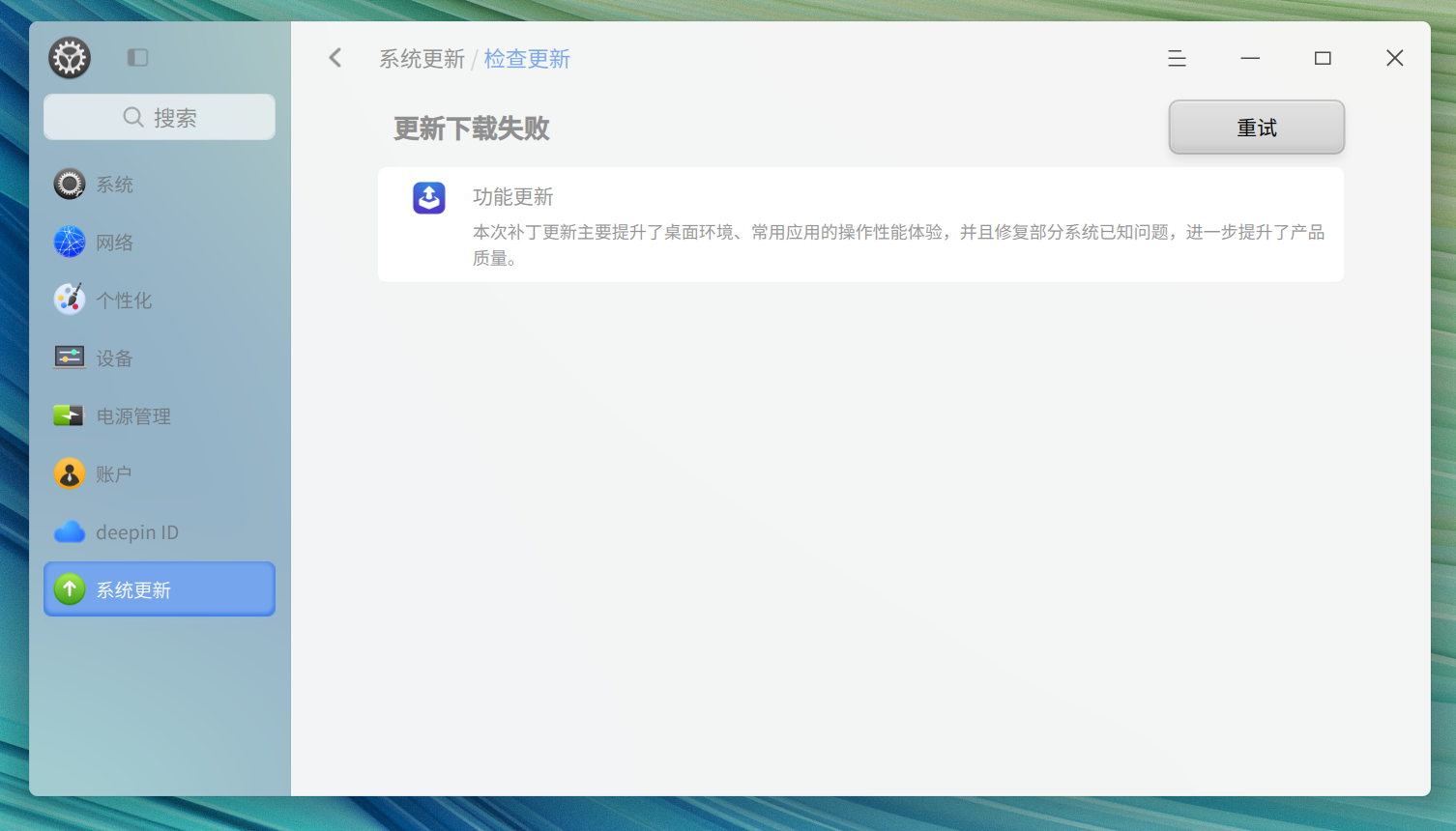Click the Control Center gear logo icon

pyautogui.click(x=70, y=58)
